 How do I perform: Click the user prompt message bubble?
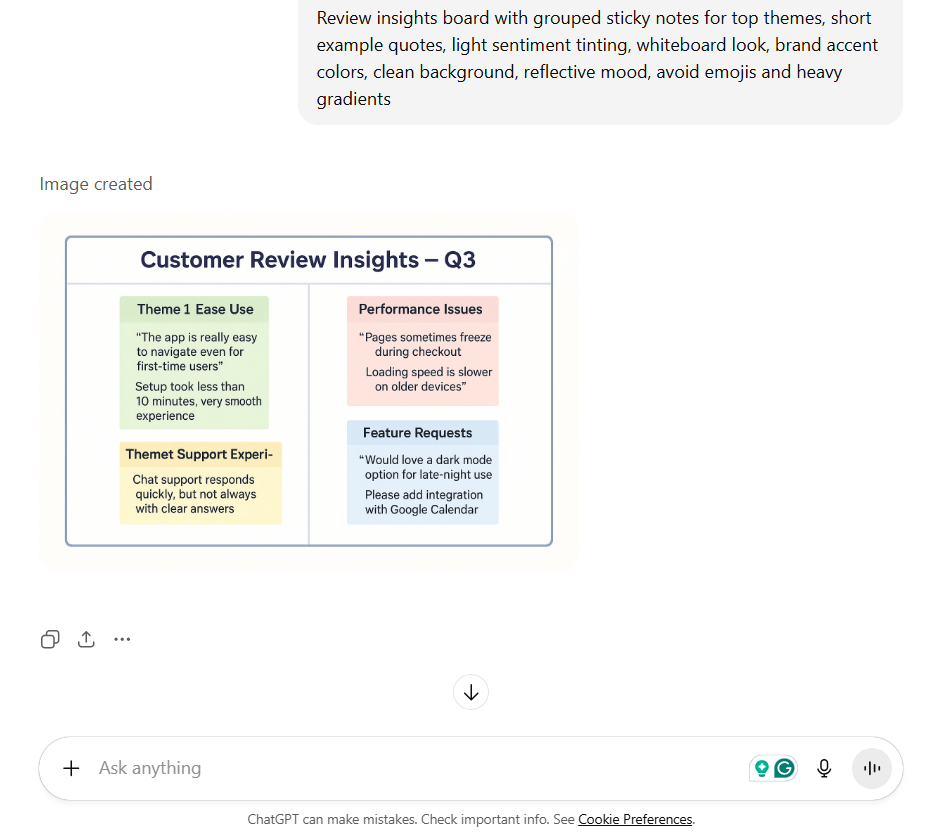tap(600, 58)
